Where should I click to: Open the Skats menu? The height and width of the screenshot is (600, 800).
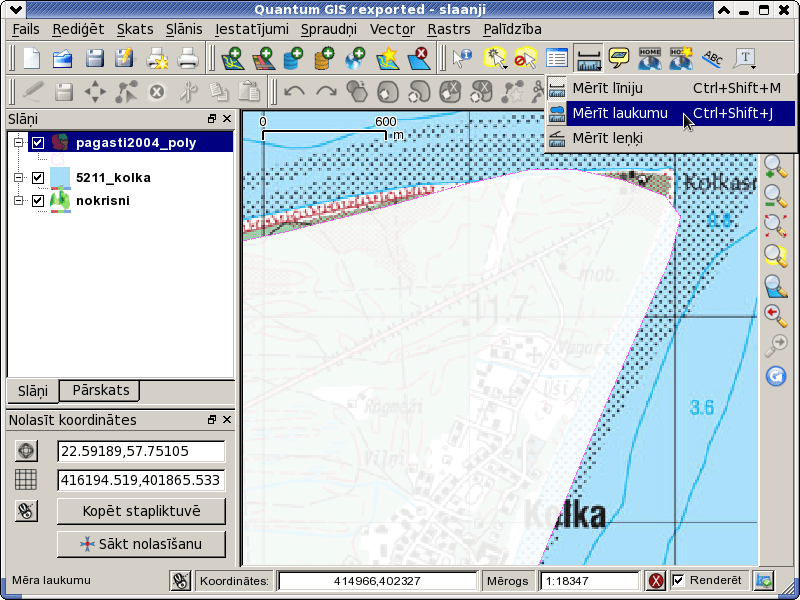pos(135,29)
